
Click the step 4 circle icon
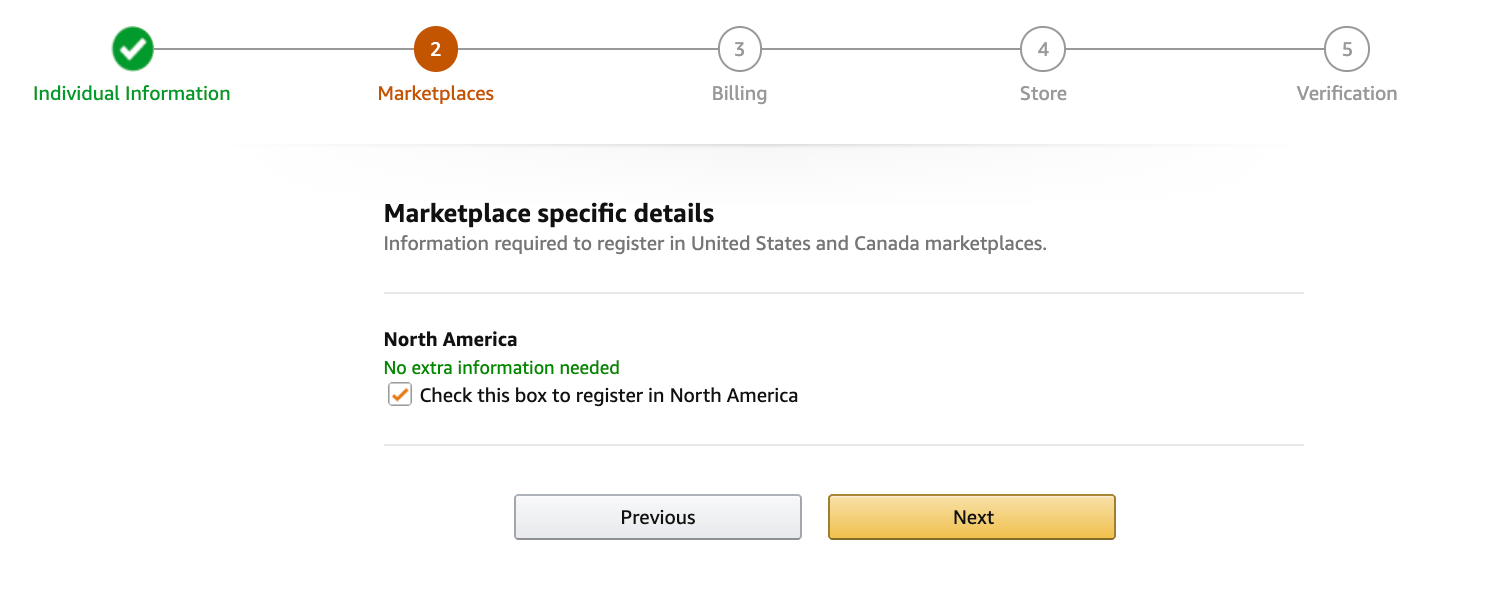(1042, 49)
